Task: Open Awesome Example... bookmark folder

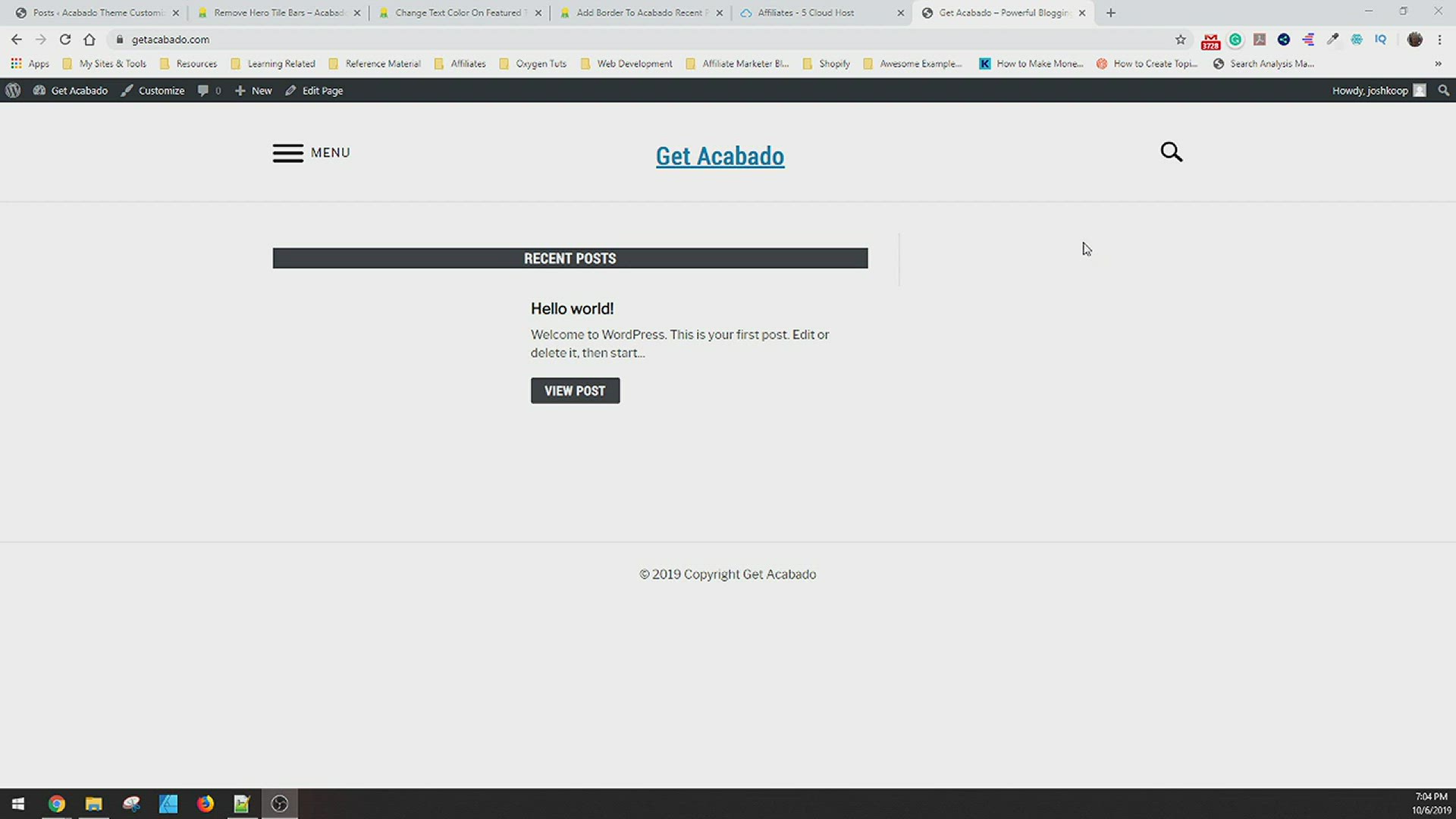Action: click(x=913, y=64)
